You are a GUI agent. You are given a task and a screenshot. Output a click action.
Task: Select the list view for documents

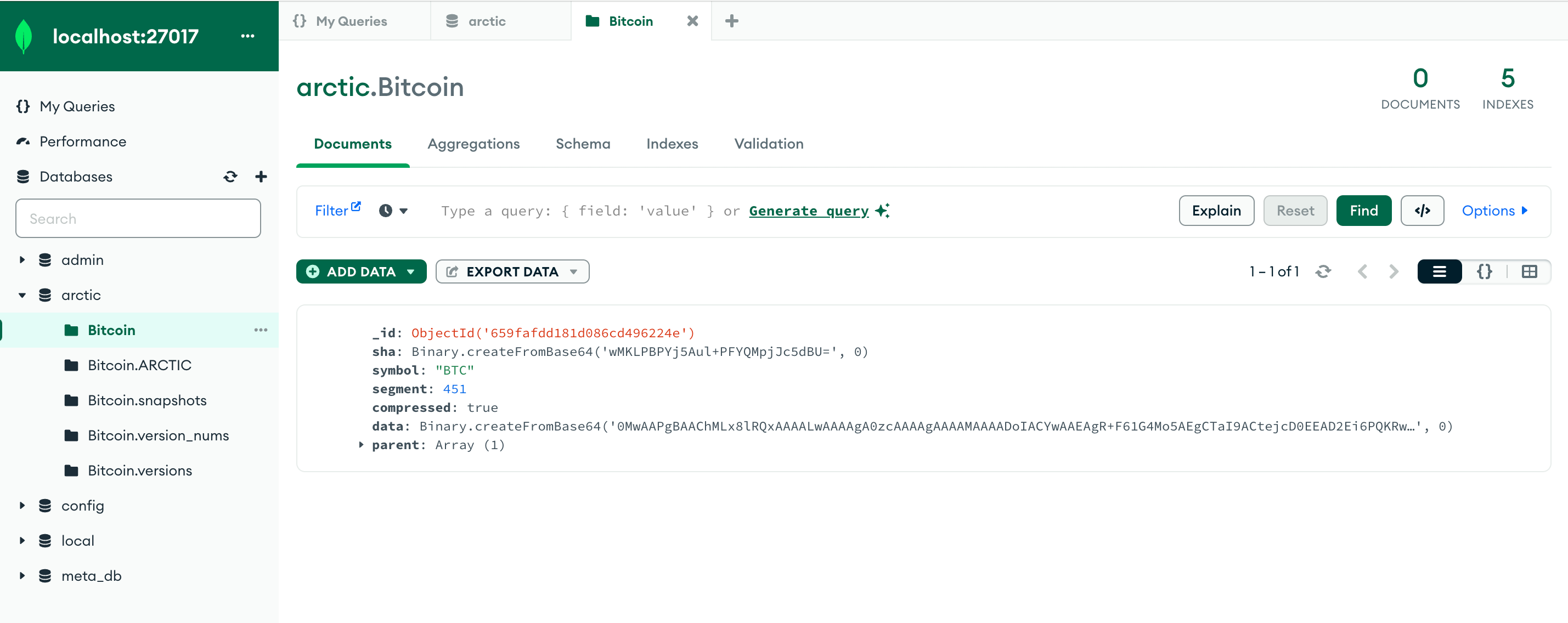click(1439, 271)
